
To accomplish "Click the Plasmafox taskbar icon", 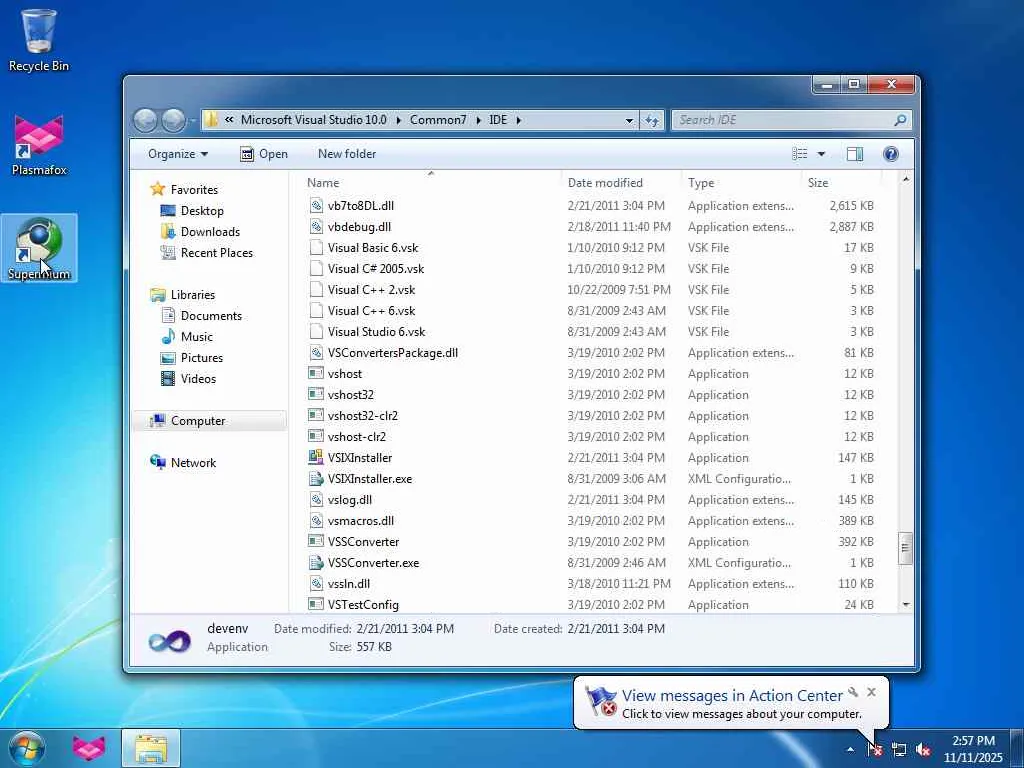I will [89, 748].
